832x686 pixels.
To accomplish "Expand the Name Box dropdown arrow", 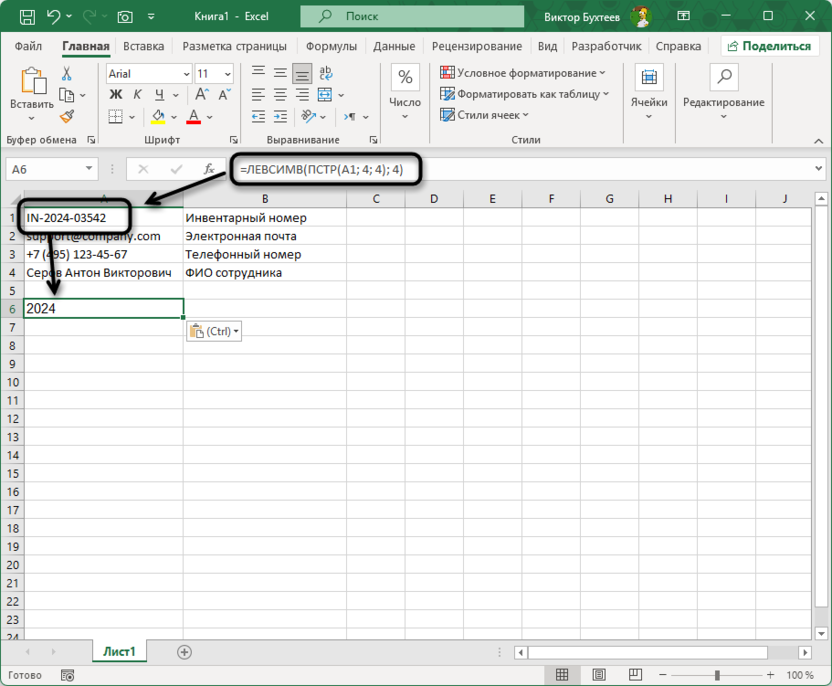I will click(x=89, y=170).
